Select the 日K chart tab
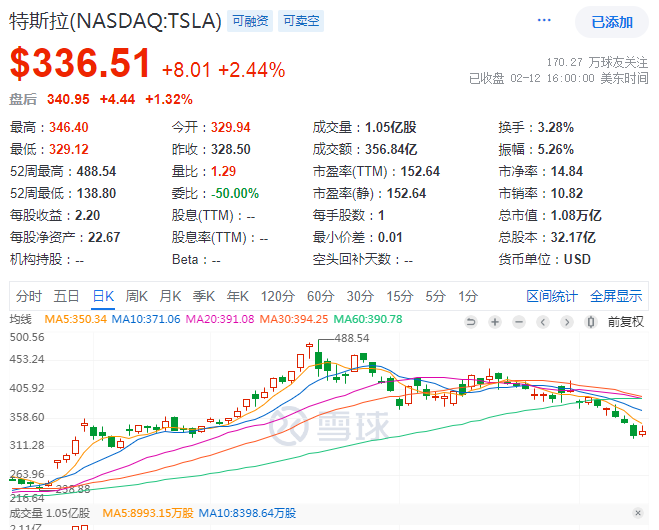659x530 pixels. [x=103, y=296]
